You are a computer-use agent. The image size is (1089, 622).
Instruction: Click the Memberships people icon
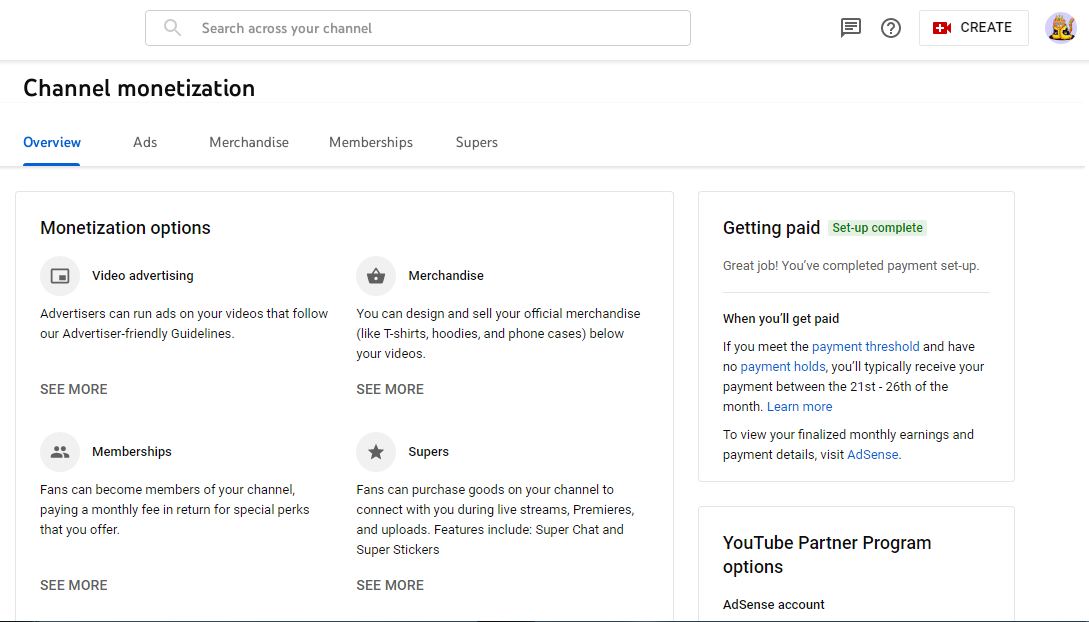pos(60,452)
